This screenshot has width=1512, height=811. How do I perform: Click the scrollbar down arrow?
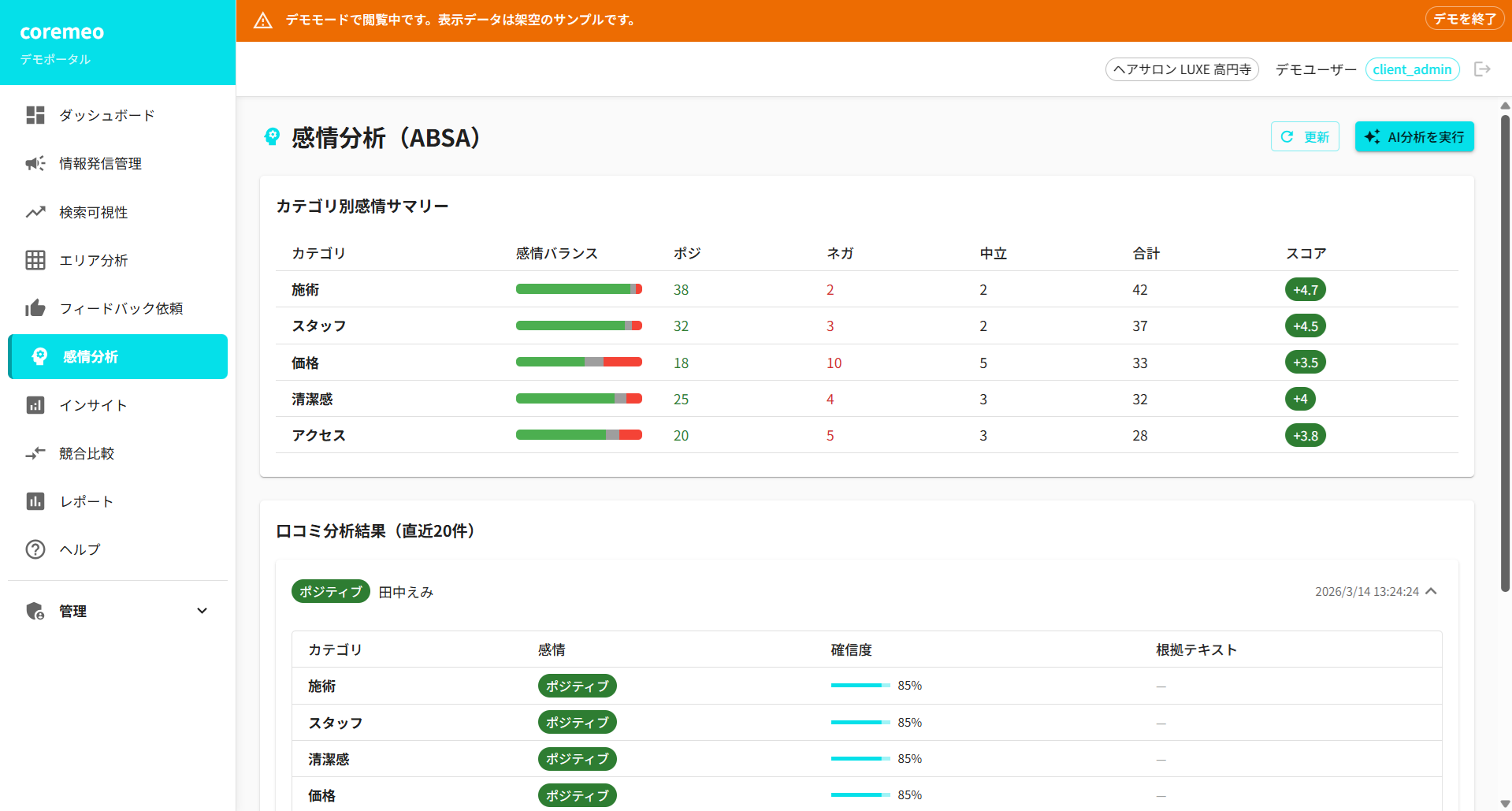pos(1505,804)
